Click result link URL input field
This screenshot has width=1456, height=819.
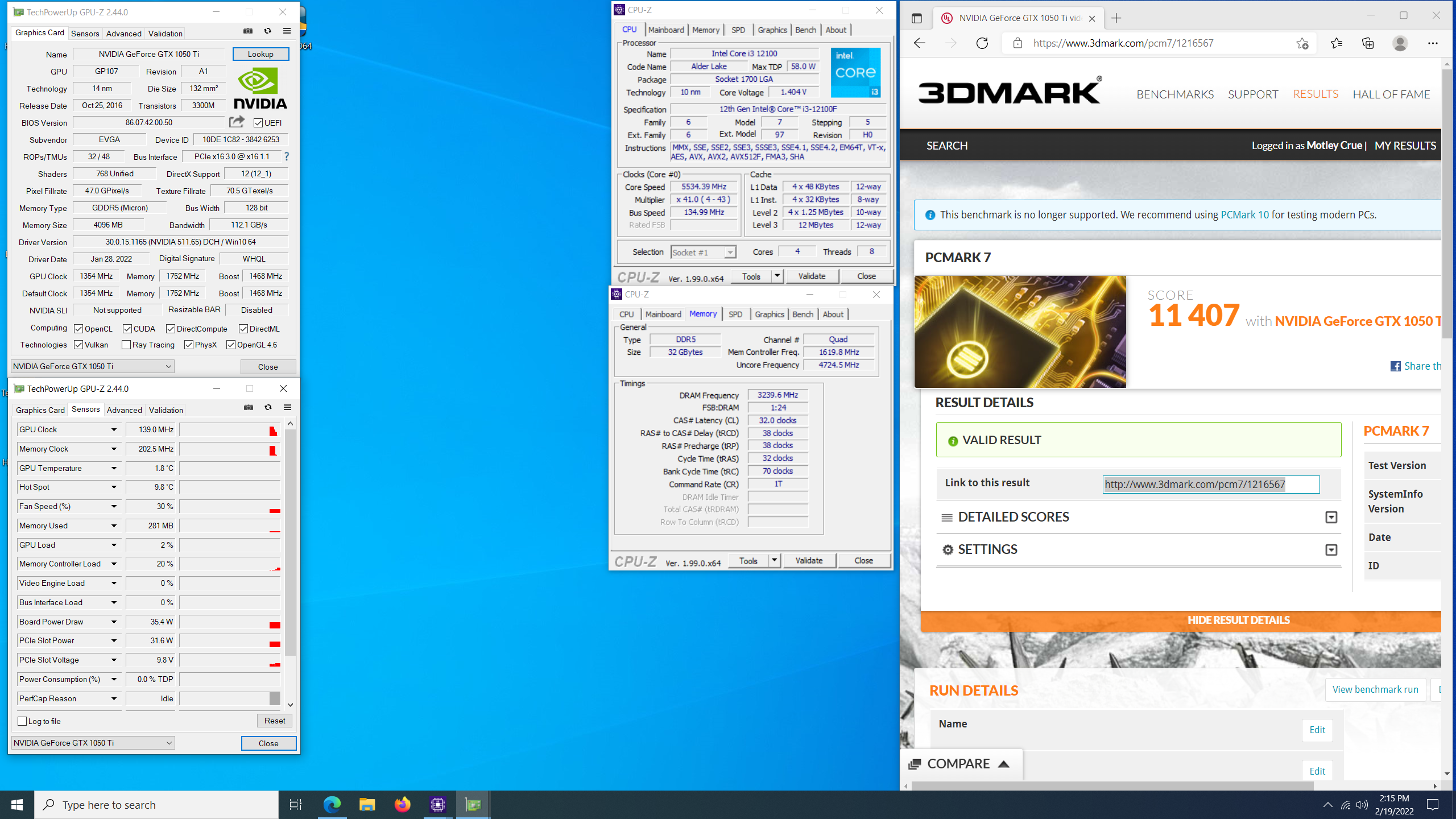[x=1211, y=485]
